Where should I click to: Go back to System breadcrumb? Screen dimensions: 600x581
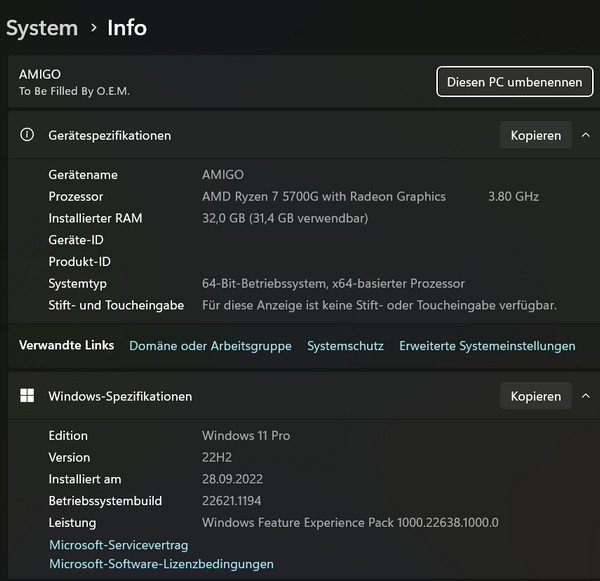tap(42, 28)
